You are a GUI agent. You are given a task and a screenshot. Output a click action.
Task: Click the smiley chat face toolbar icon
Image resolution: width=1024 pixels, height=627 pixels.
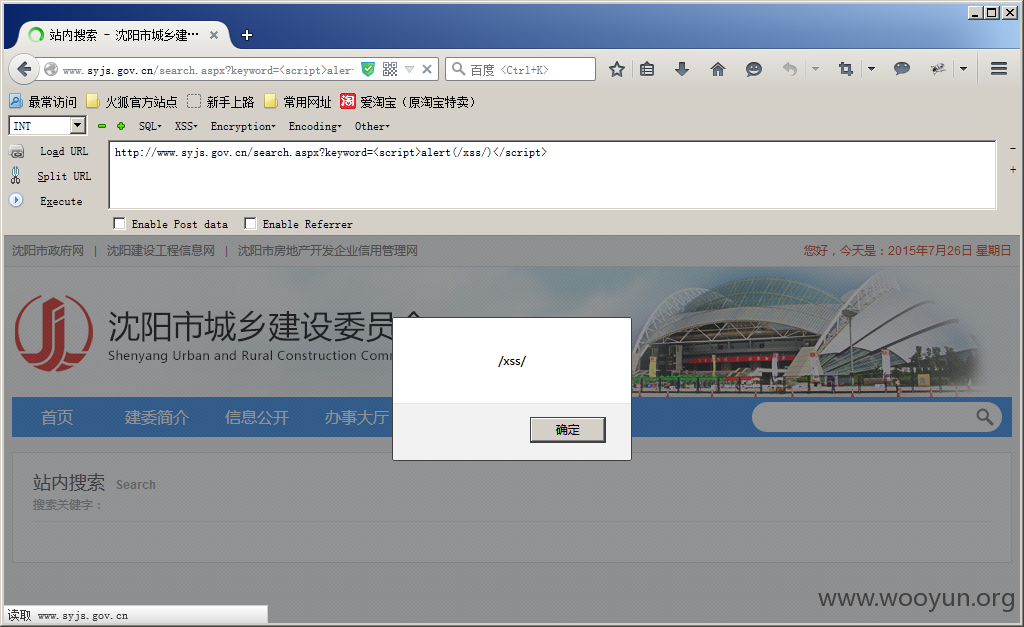[x=754, y=69]
